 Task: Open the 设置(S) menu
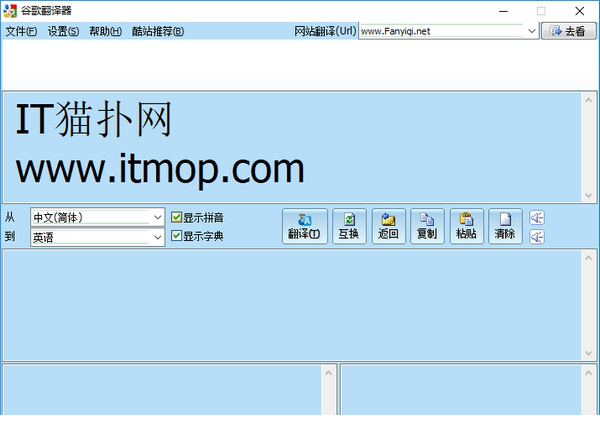tap(63, 31)
